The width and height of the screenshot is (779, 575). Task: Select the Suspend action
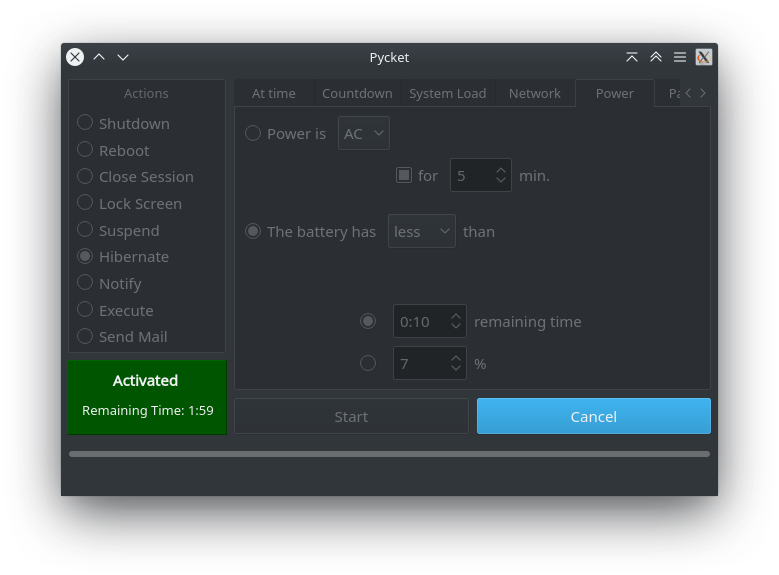tap(118, 230)
